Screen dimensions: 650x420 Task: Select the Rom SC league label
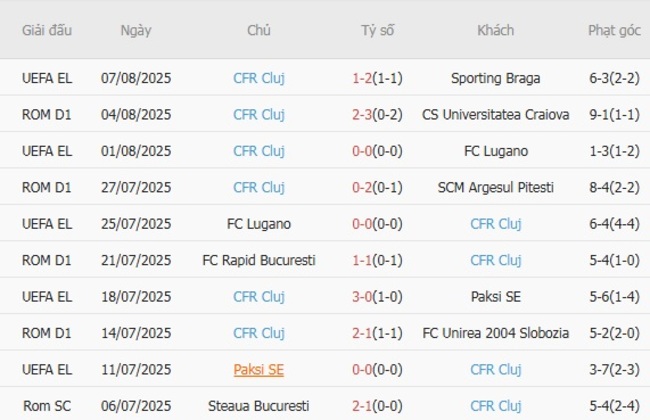(x=47, y=406)
